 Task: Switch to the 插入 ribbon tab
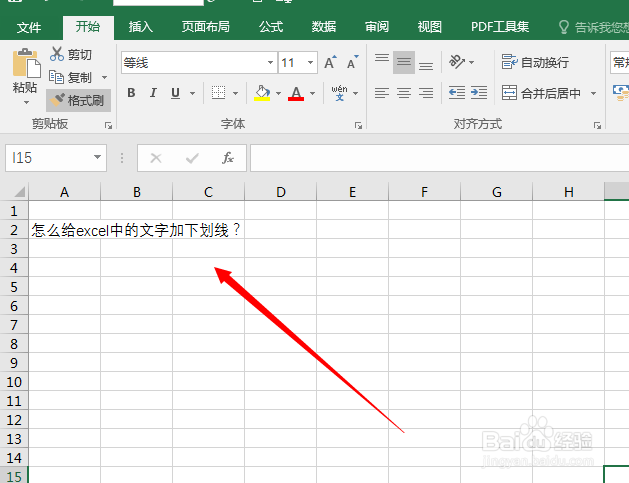140,27
